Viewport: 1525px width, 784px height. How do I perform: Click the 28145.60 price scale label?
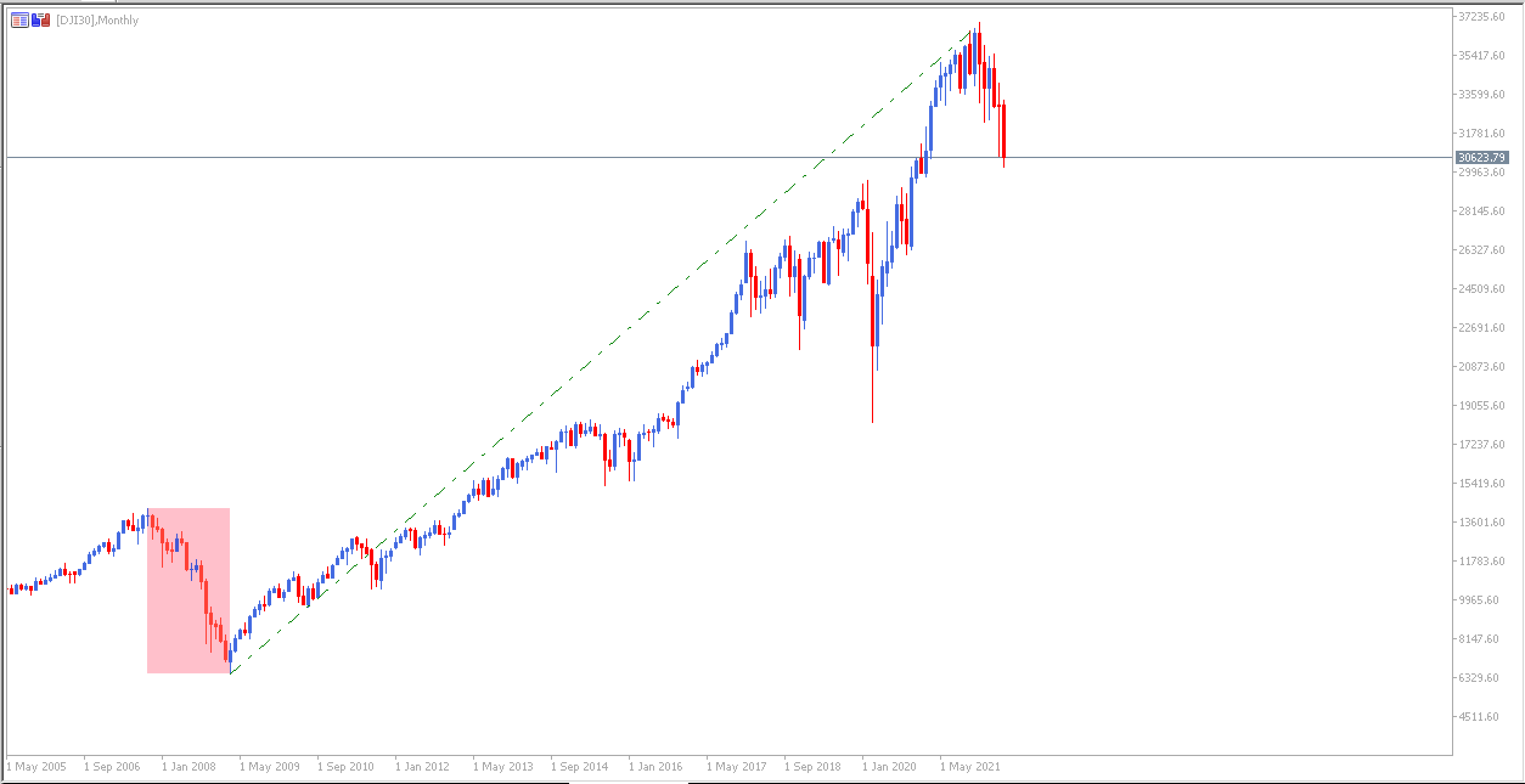tap(1482, 211)
